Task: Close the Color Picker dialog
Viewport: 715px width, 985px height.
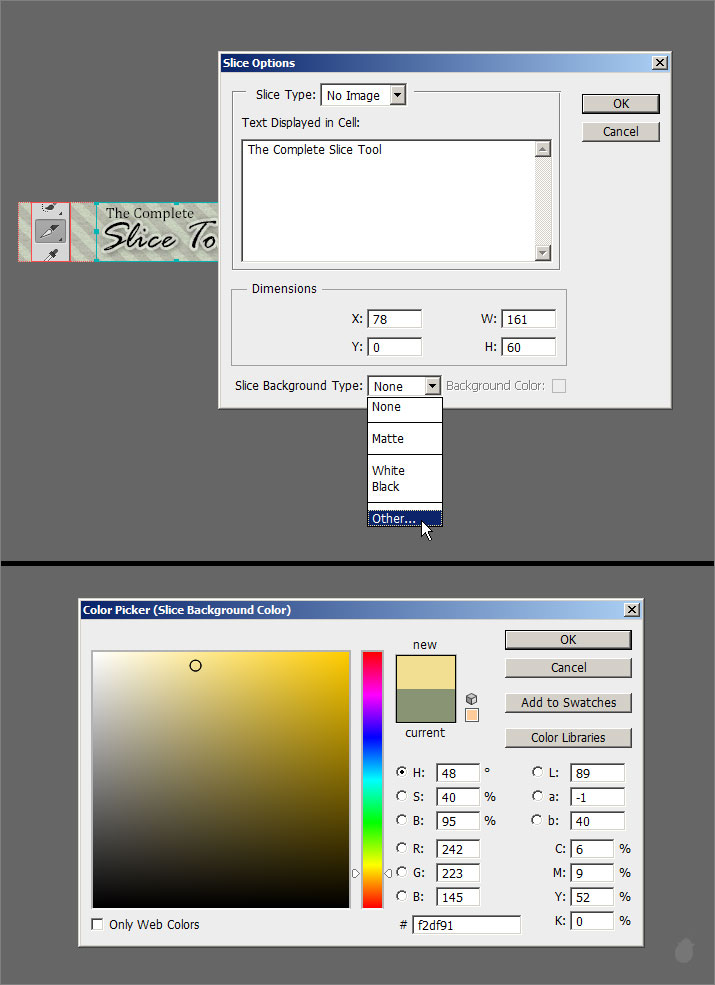Action: pos(631,610)
